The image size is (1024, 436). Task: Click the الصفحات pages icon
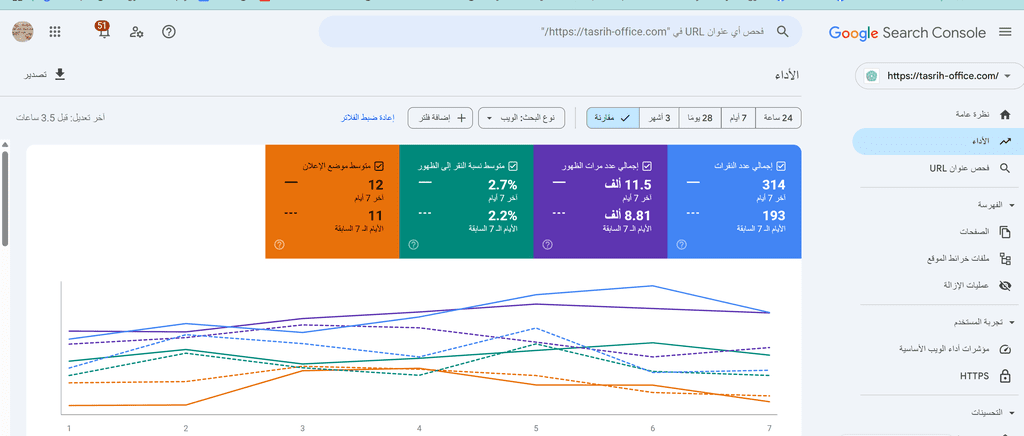coord(1005,232)
